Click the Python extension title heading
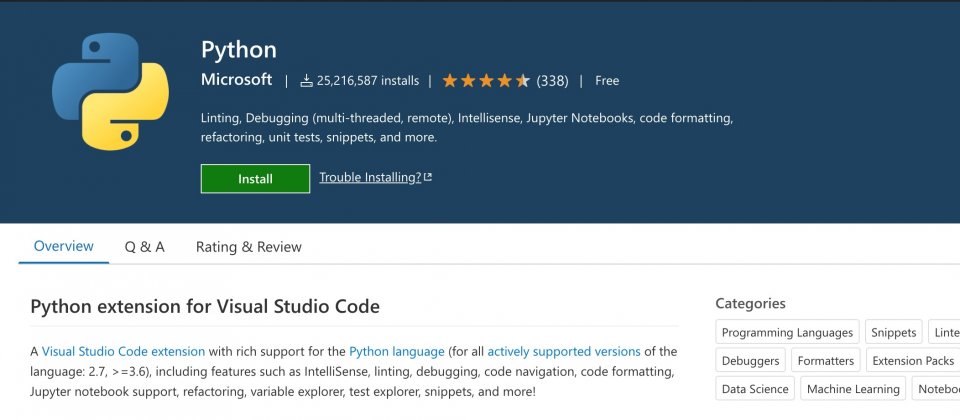The image size is (960, 420). click(x=239, y=50)
